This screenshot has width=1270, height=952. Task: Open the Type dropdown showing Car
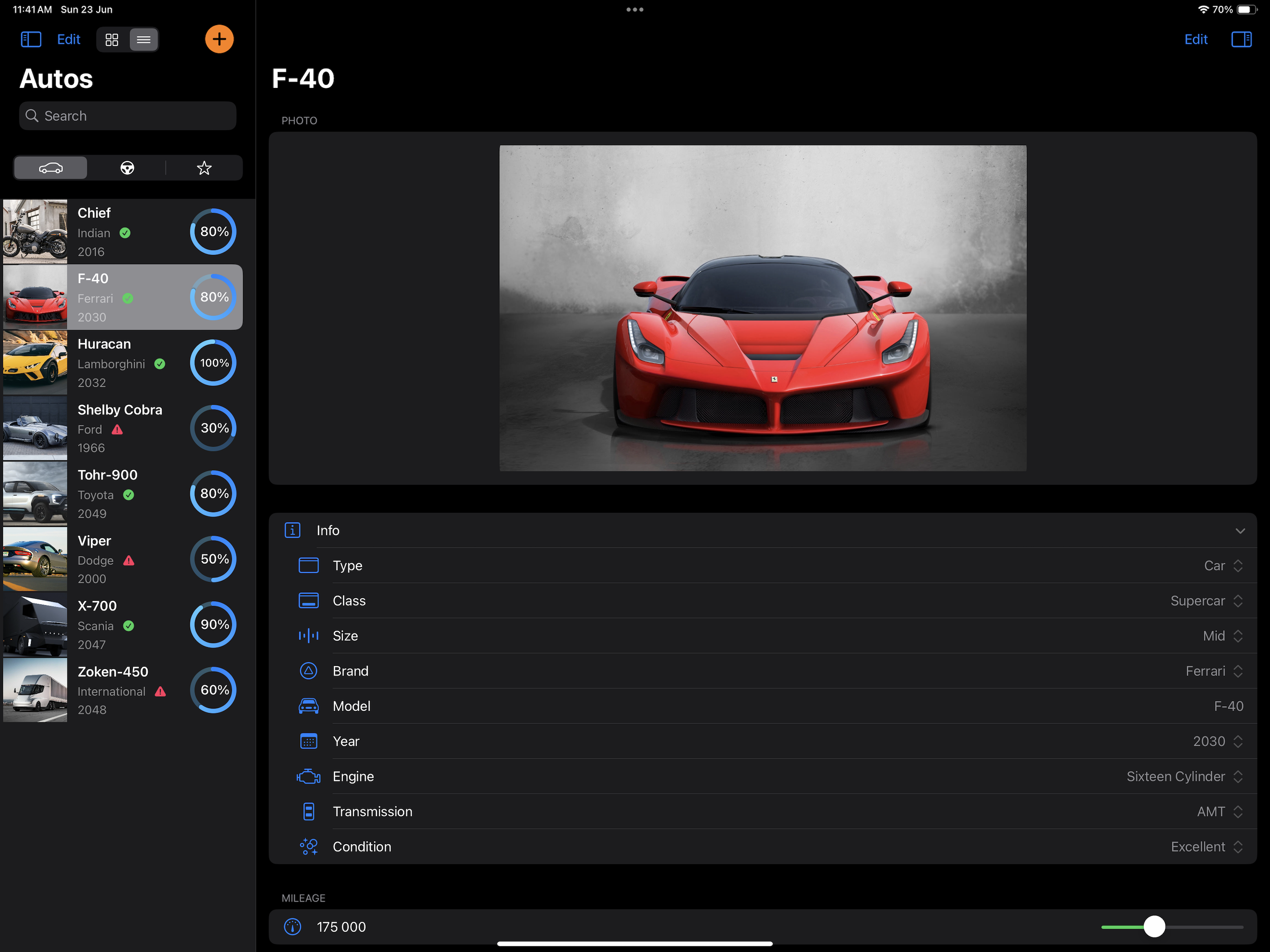(1223, 566)
